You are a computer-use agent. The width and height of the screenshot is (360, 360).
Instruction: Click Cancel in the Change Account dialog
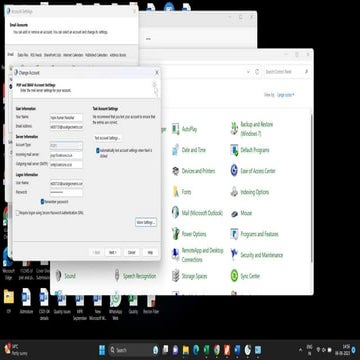coord(132,252)
